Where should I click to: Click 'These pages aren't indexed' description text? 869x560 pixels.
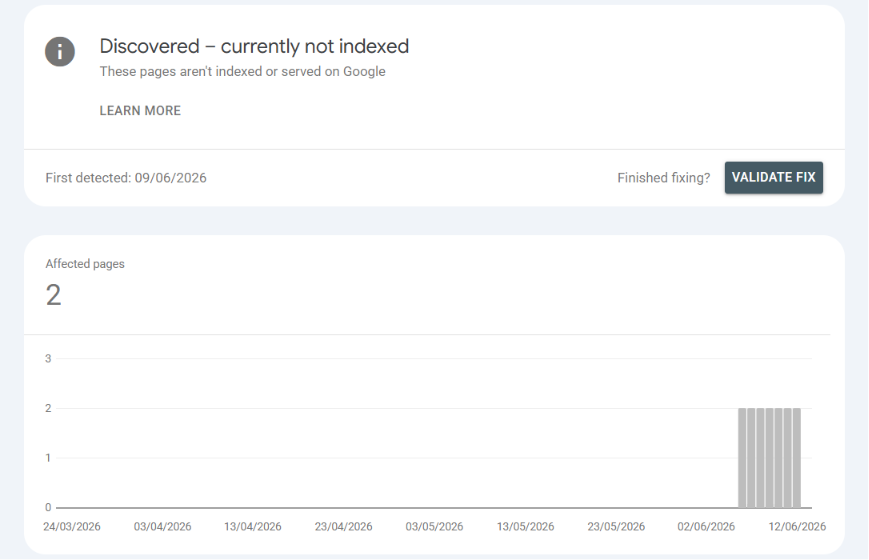click(242, 72)
